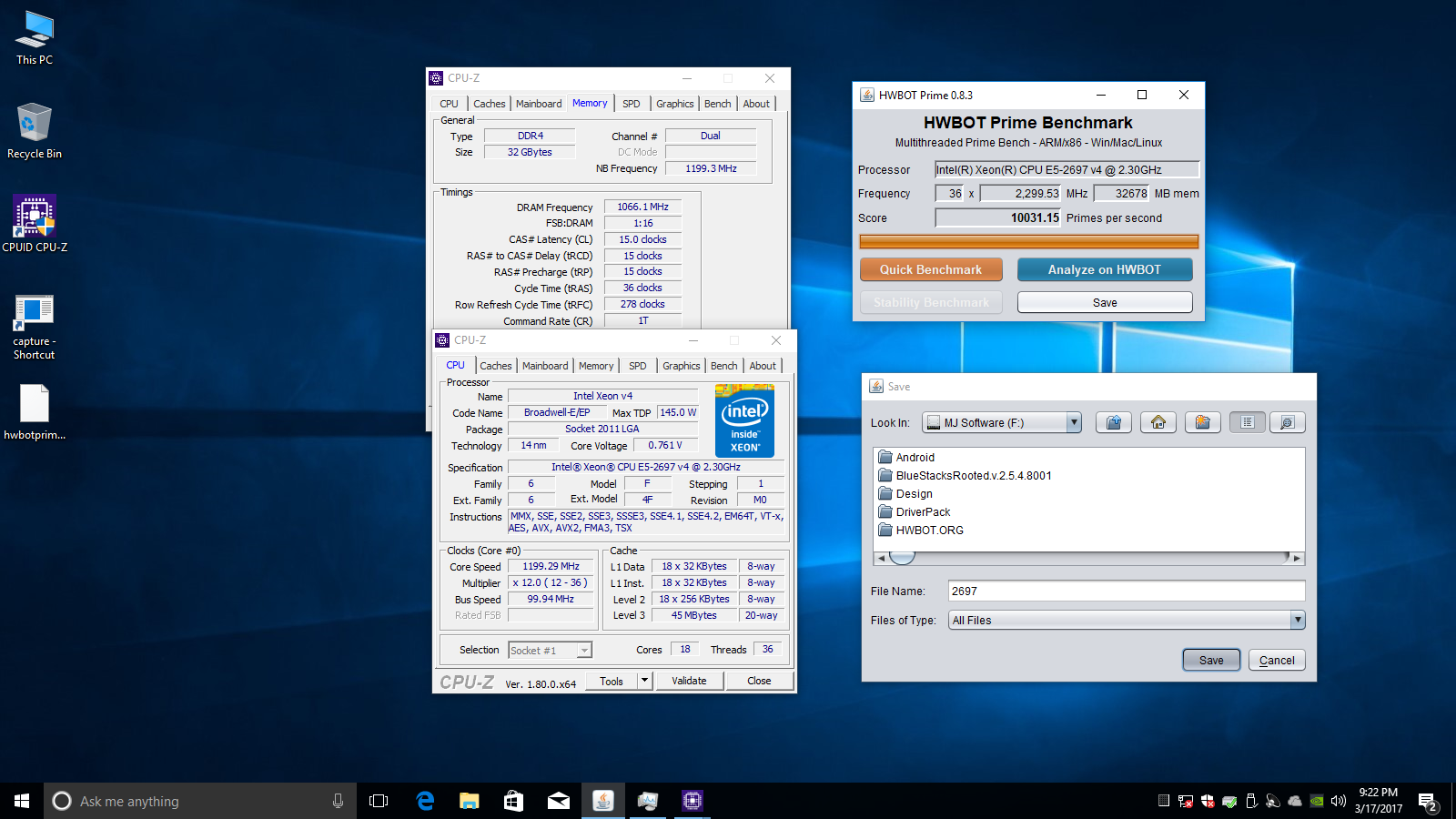Screen dimensions: 1456x819
Task: Expand the Tools dropdown arrow in CPU-Z
Action: tap(644, 681)
